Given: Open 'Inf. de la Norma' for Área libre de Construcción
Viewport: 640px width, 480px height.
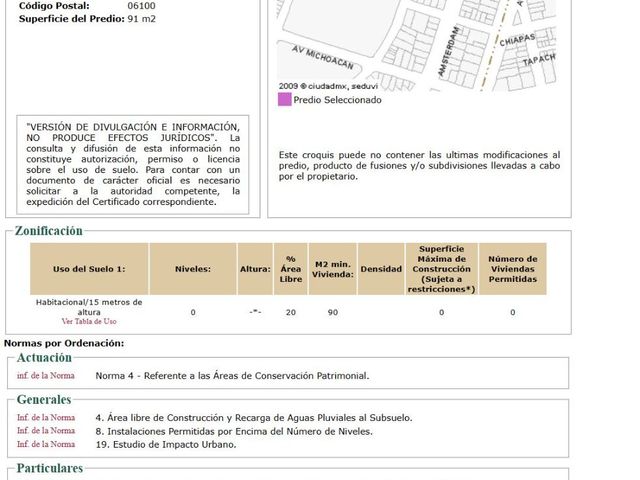Looking at the screenshot, I should click(x=46, y=418).
